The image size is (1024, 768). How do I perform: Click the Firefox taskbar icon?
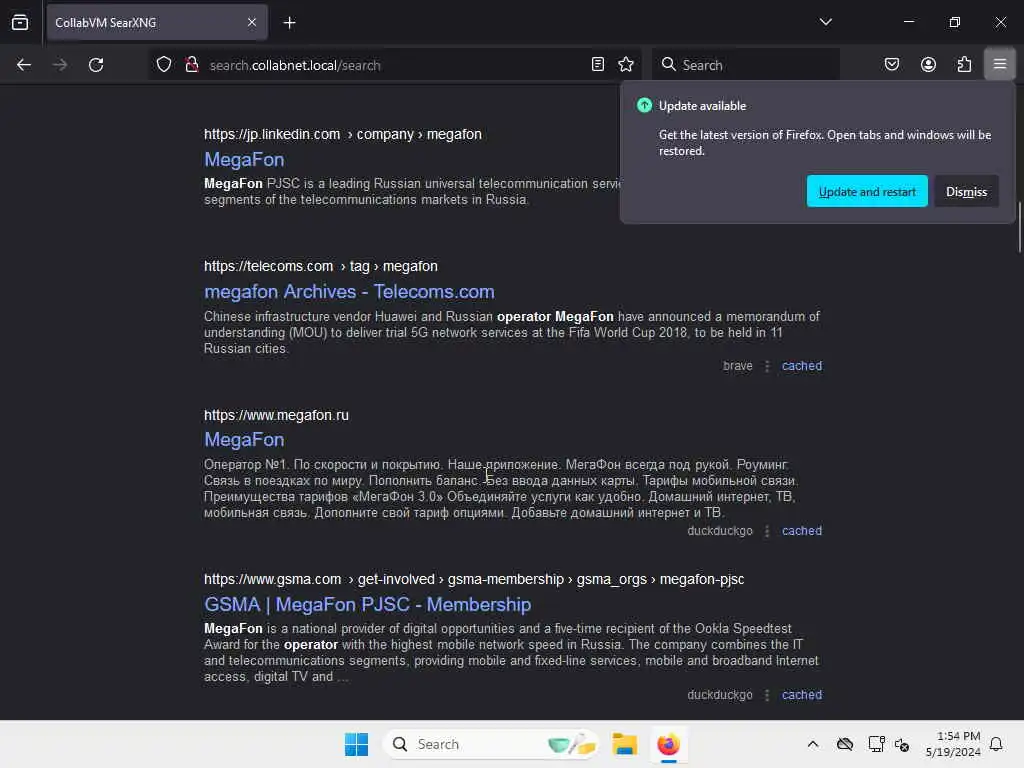click(668, 744)
